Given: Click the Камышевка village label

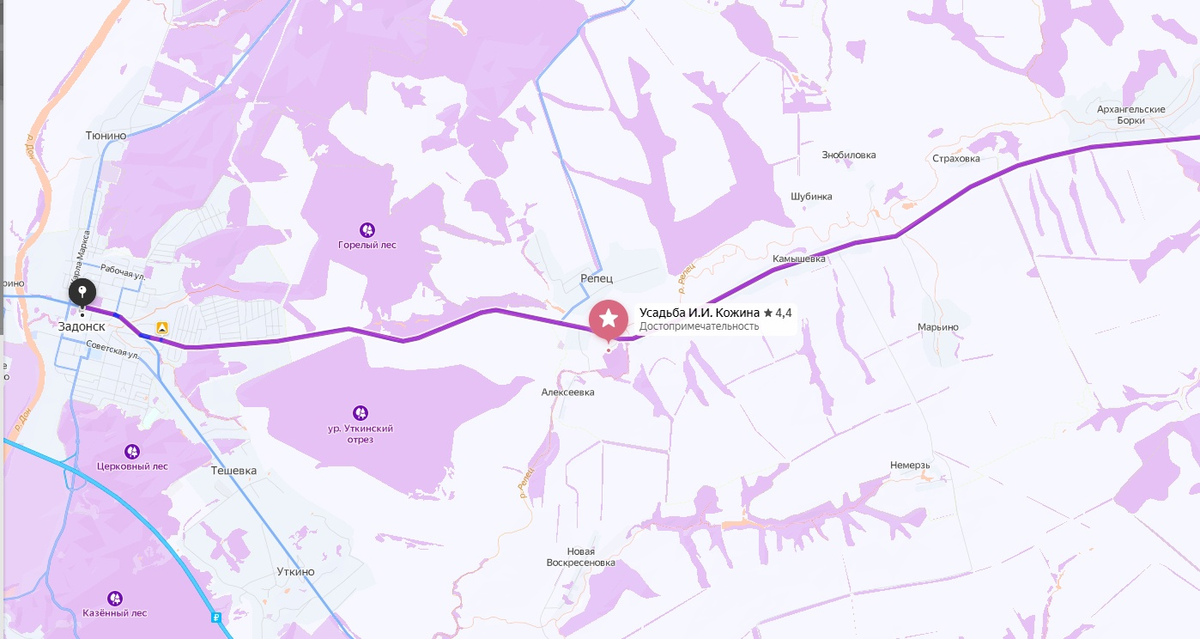Looking at the screenshot, I should coord(799,258).
